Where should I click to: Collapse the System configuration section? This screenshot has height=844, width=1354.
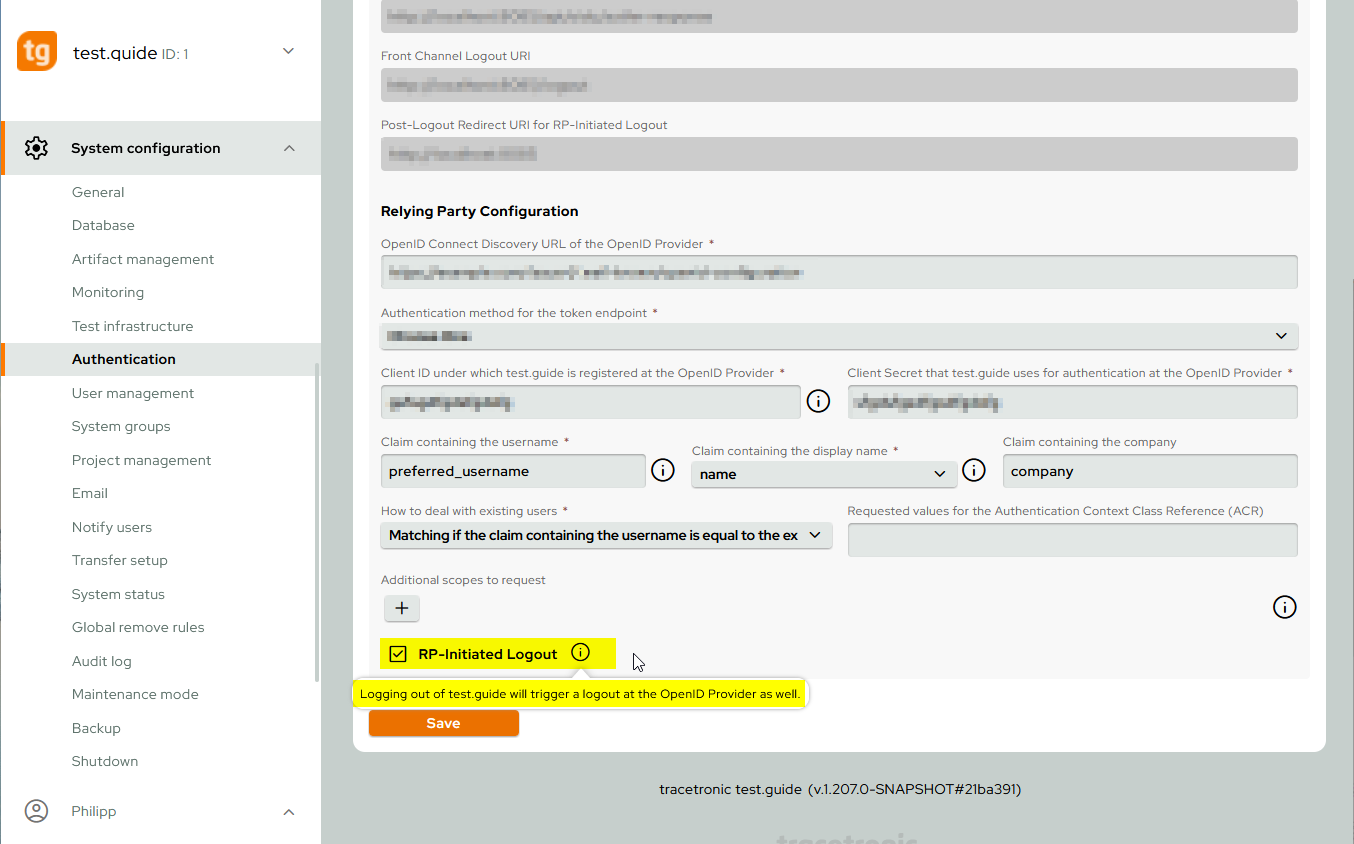tap(288, 147)
